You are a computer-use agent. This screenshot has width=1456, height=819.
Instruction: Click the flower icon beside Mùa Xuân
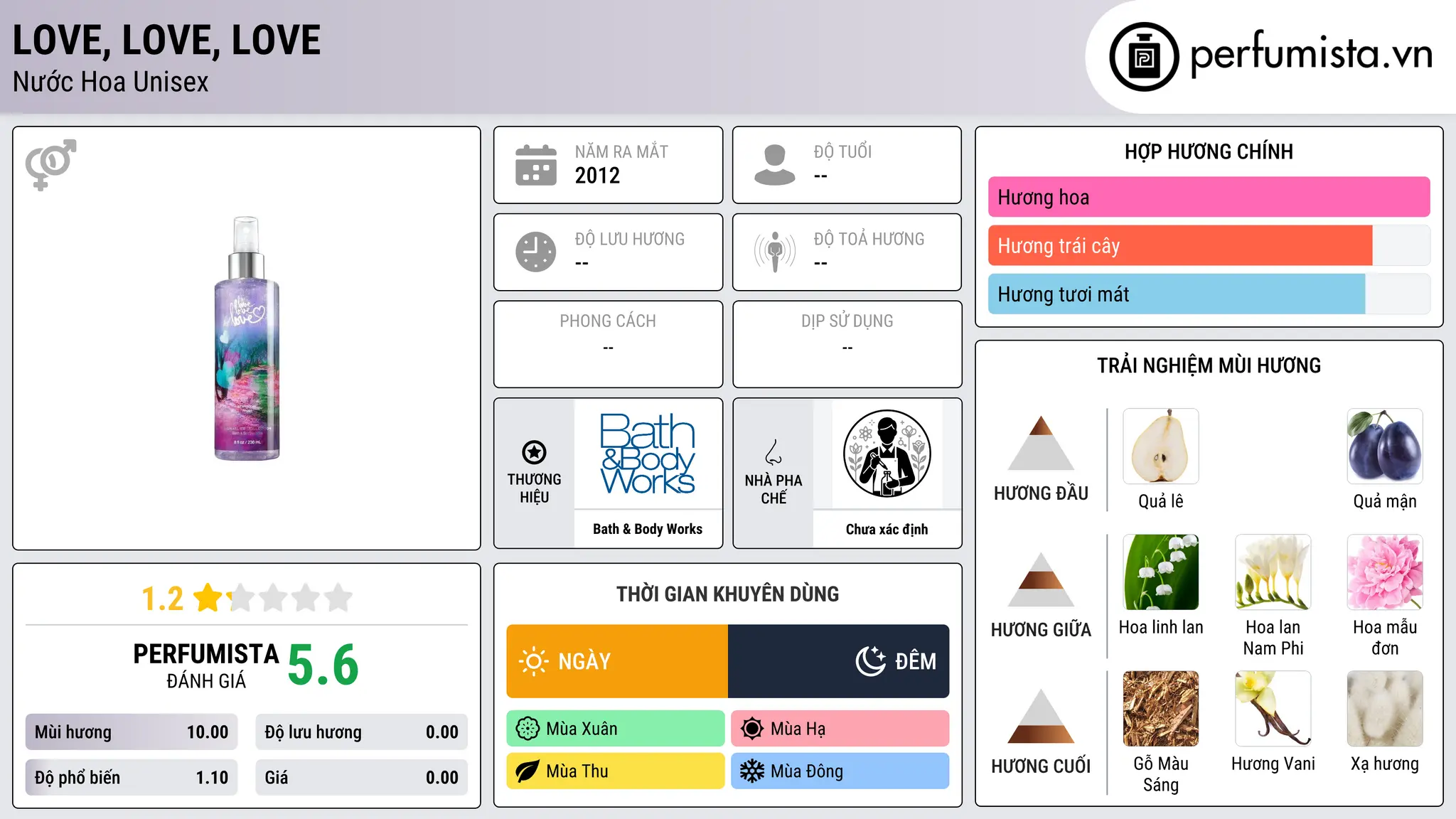[x=528, y=729]
